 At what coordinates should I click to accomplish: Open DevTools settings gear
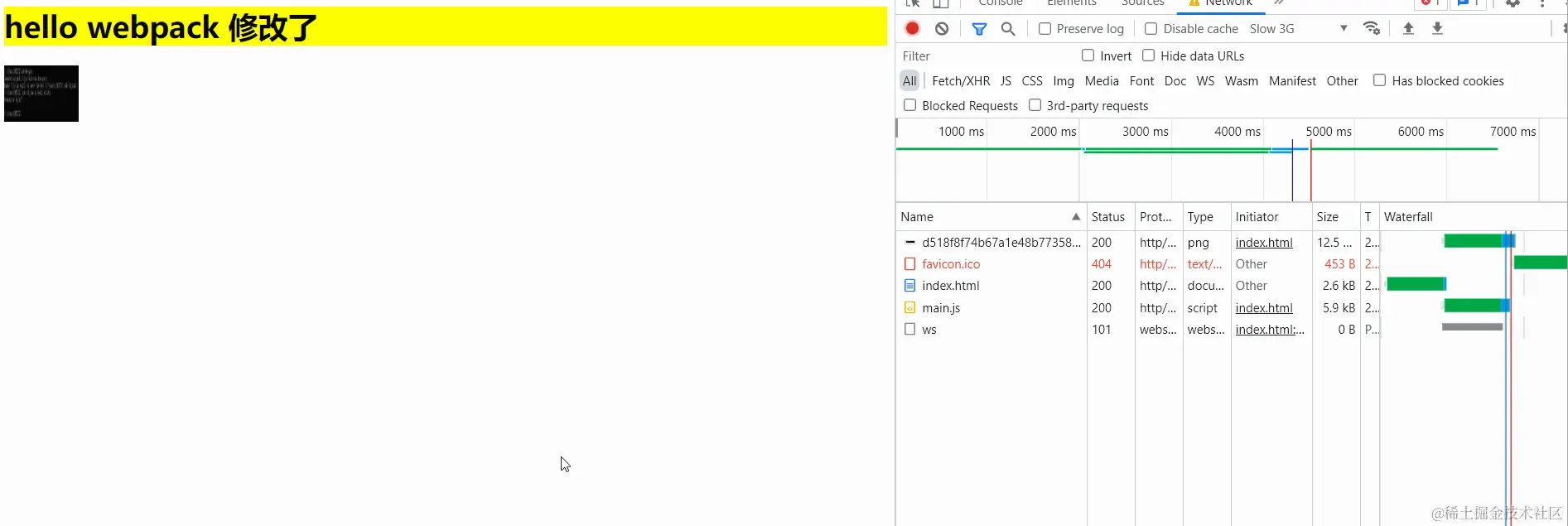coord(1513,3)
